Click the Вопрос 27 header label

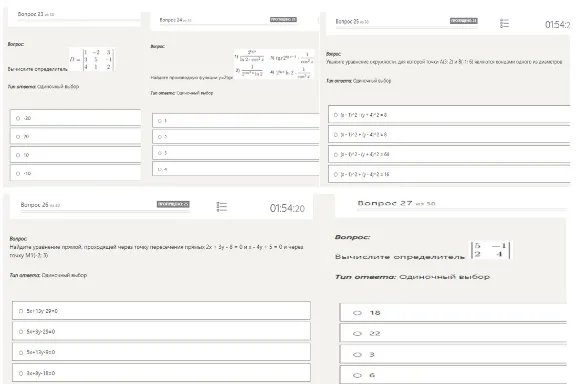tap(396, 203)
